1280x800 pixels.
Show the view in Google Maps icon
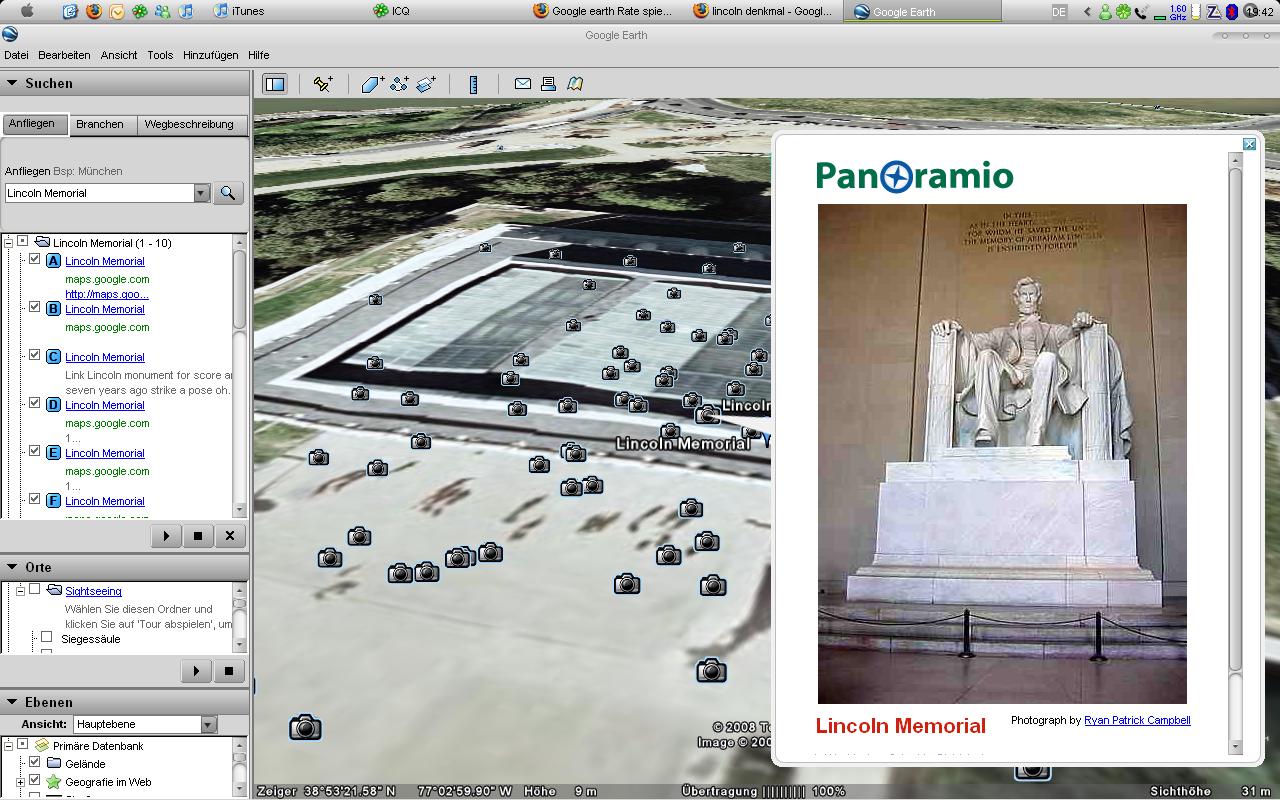point(575,84)
